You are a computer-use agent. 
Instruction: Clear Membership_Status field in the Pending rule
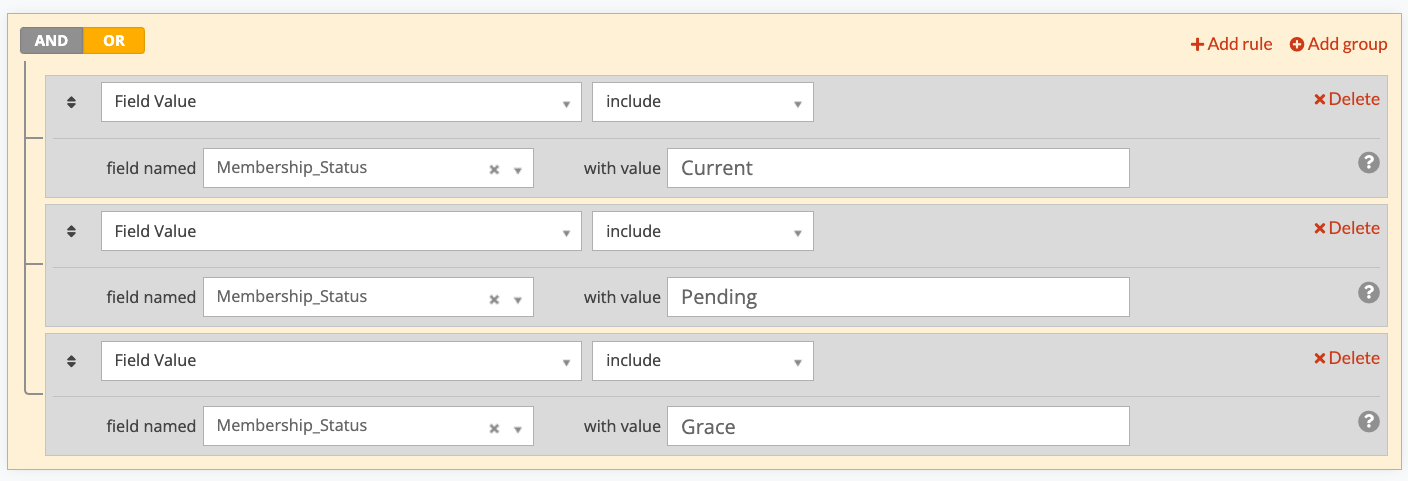[494, 298]
